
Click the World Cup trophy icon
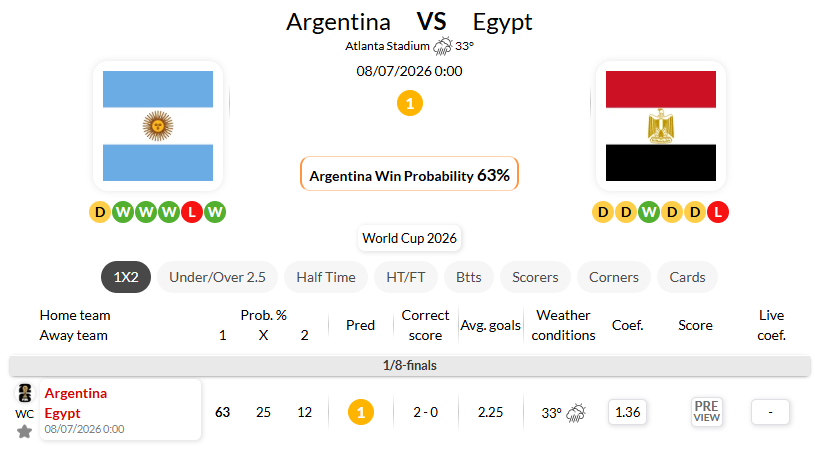pyautogui.click(x=24, y=393)
